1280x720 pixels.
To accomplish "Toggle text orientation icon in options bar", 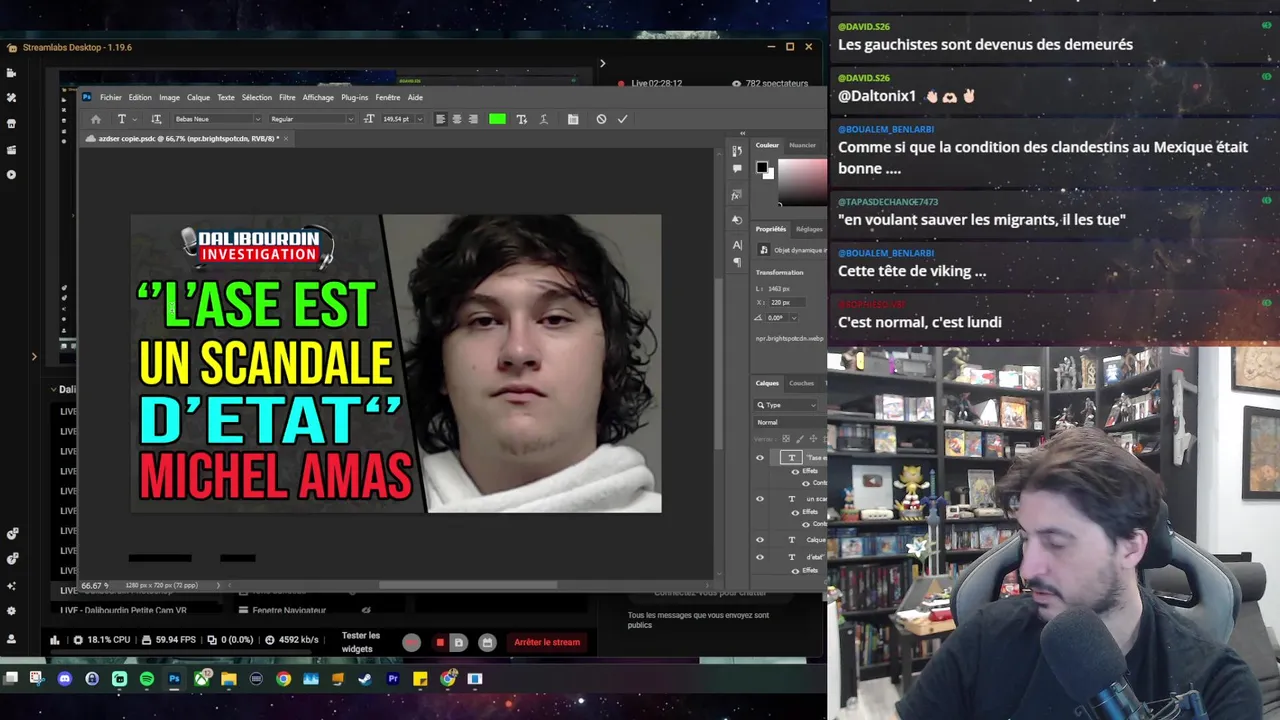I will coord(156,119).
